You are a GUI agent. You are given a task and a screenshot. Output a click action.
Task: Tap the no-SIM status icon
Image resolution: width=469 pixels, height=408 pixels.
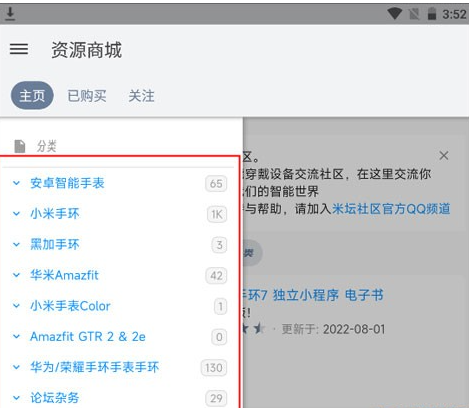pos(414,14)
